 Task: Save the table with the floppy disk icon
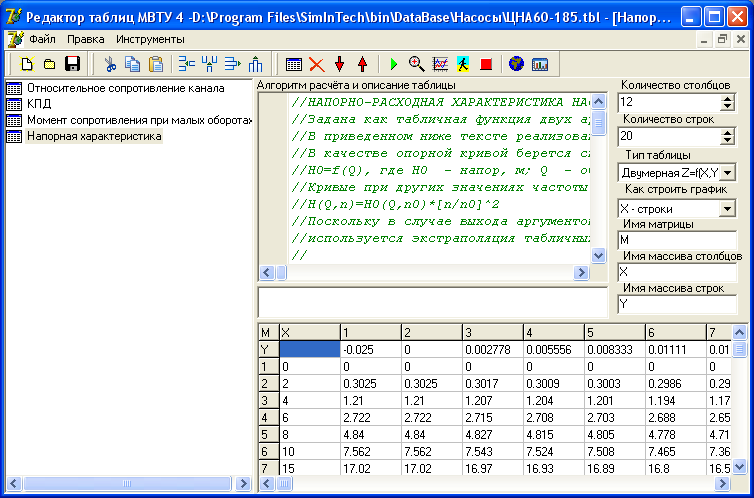point(72,64)
